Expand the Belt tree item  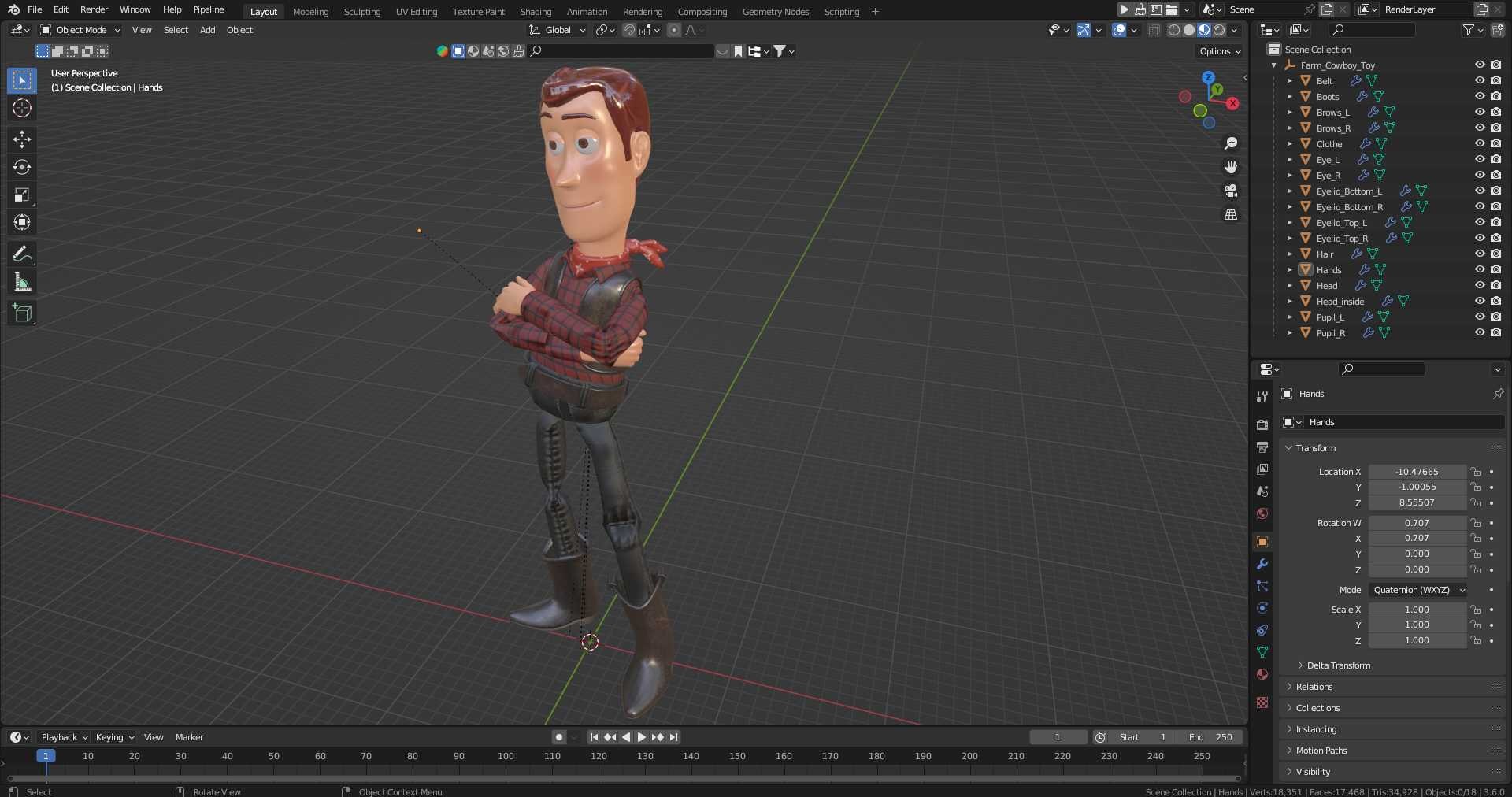tap(1289, 81)
